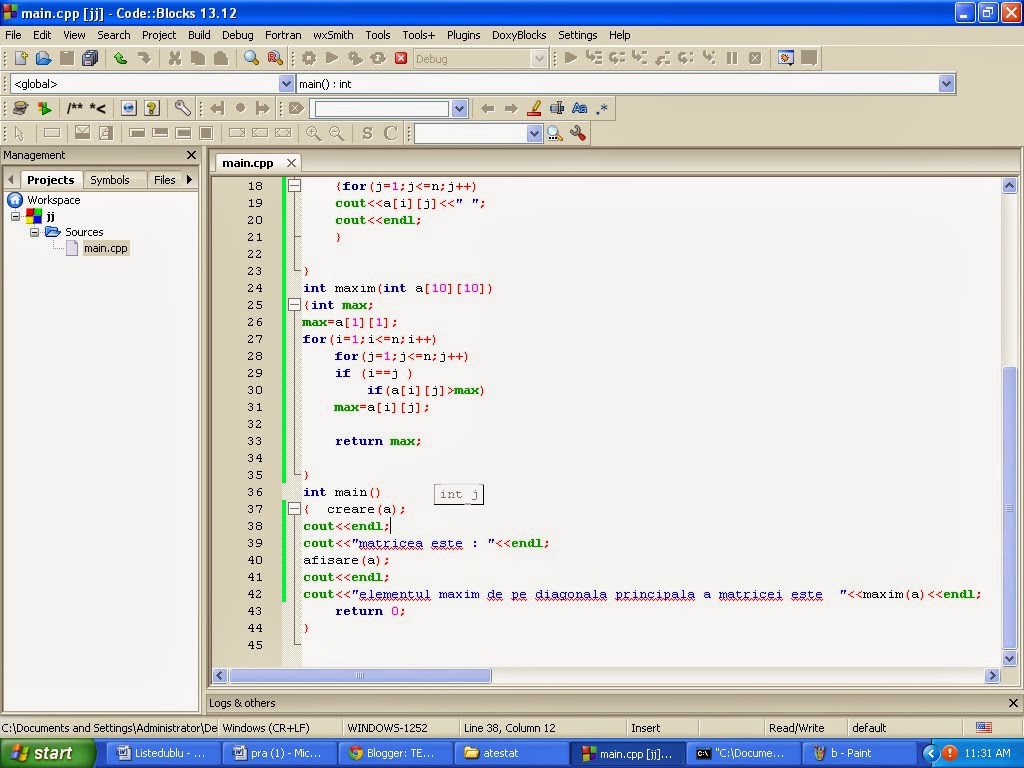The image size is (1024, 768).
Task: Click the Open file folder icon
Action: pos(44,59)
